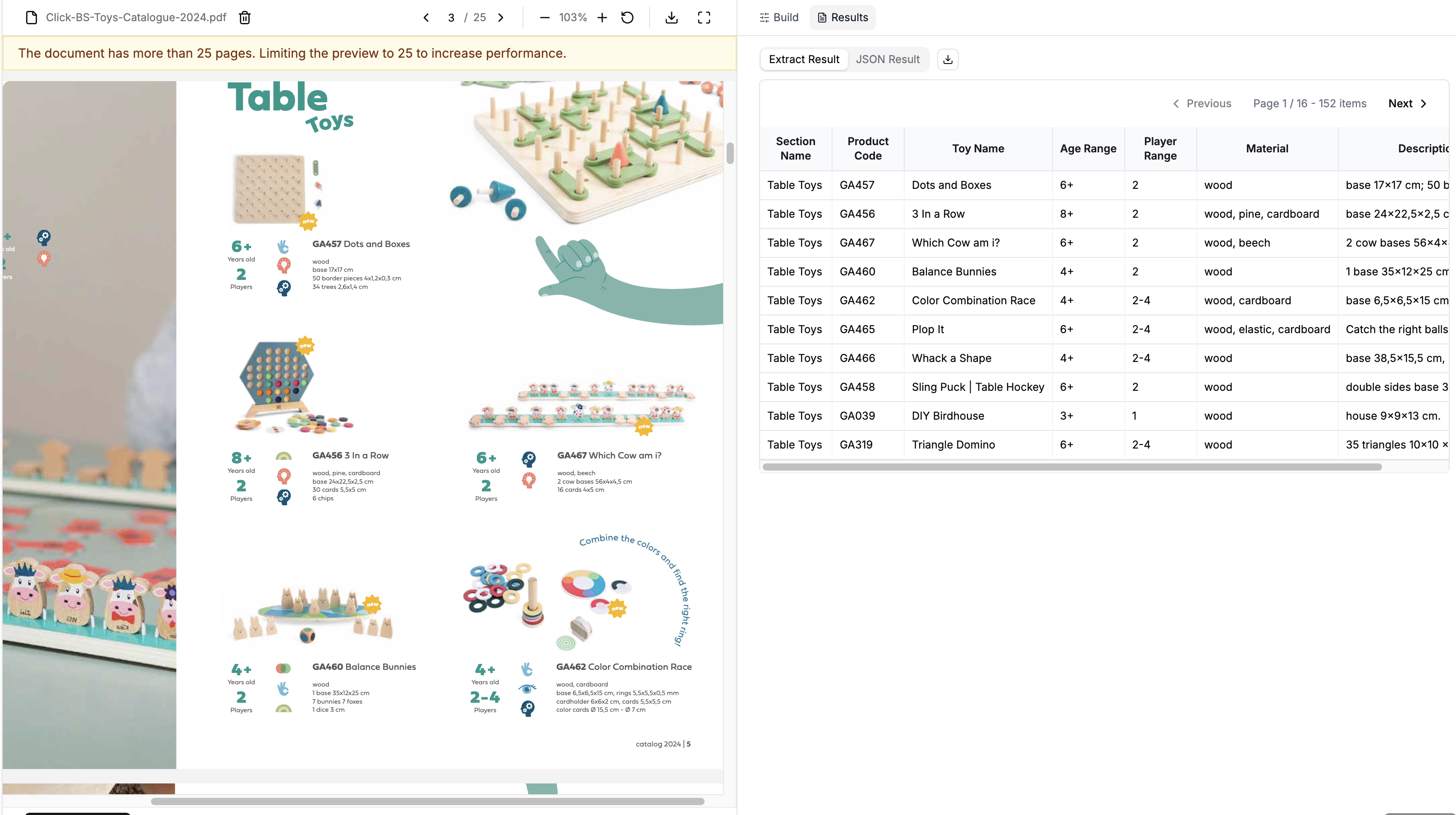Click the PDF preview vertical scrollbar
The image size is (1456, 815).
click(730, 153)
